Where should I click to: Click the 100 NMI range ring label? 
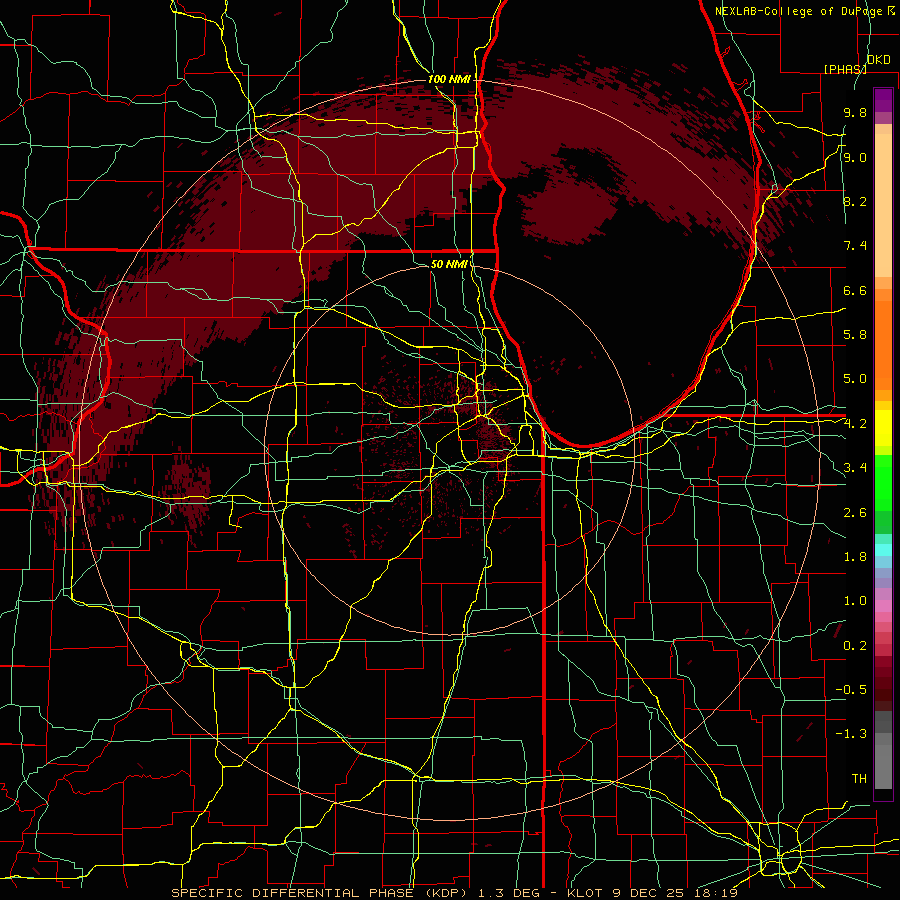[449, 79]
